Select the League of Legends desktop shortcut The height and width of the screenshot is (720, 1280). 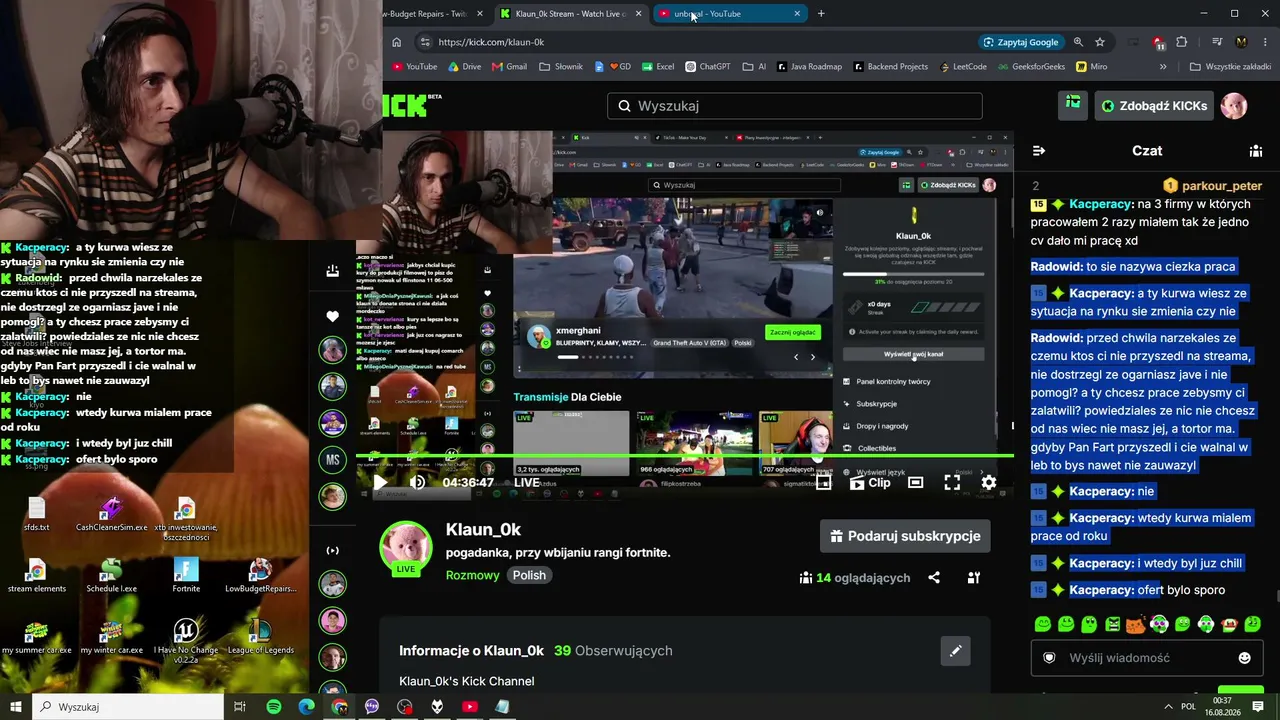(260, 637)
